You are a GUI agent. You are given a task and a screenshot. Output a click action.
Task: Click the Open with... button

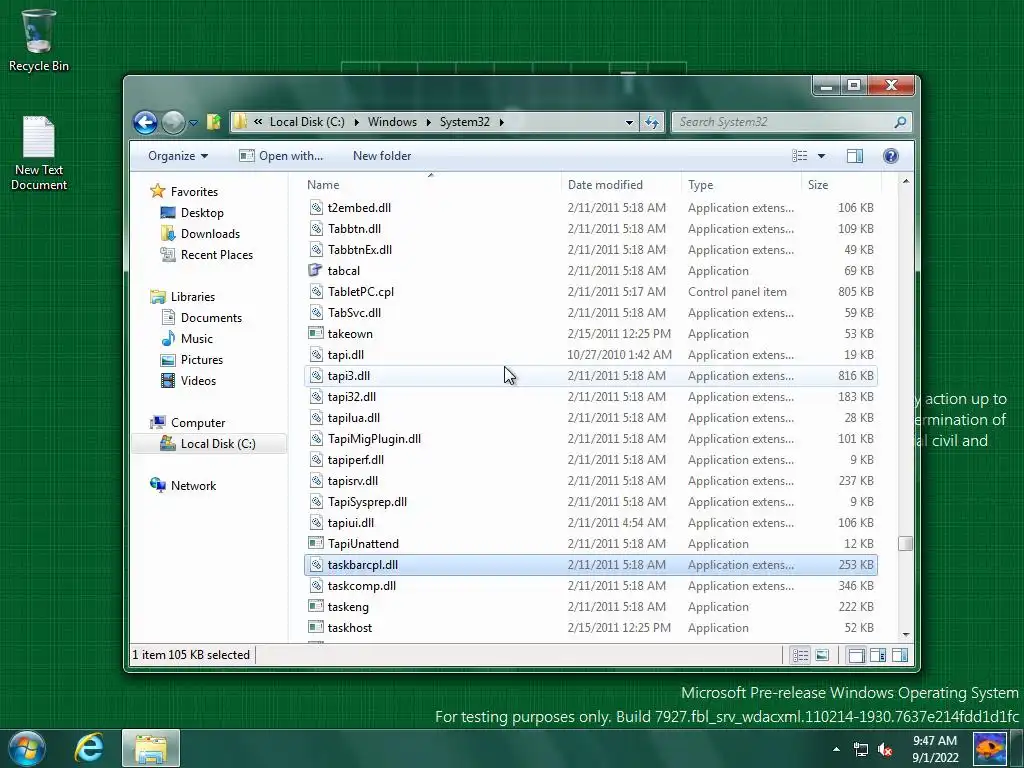coord(281,156)
